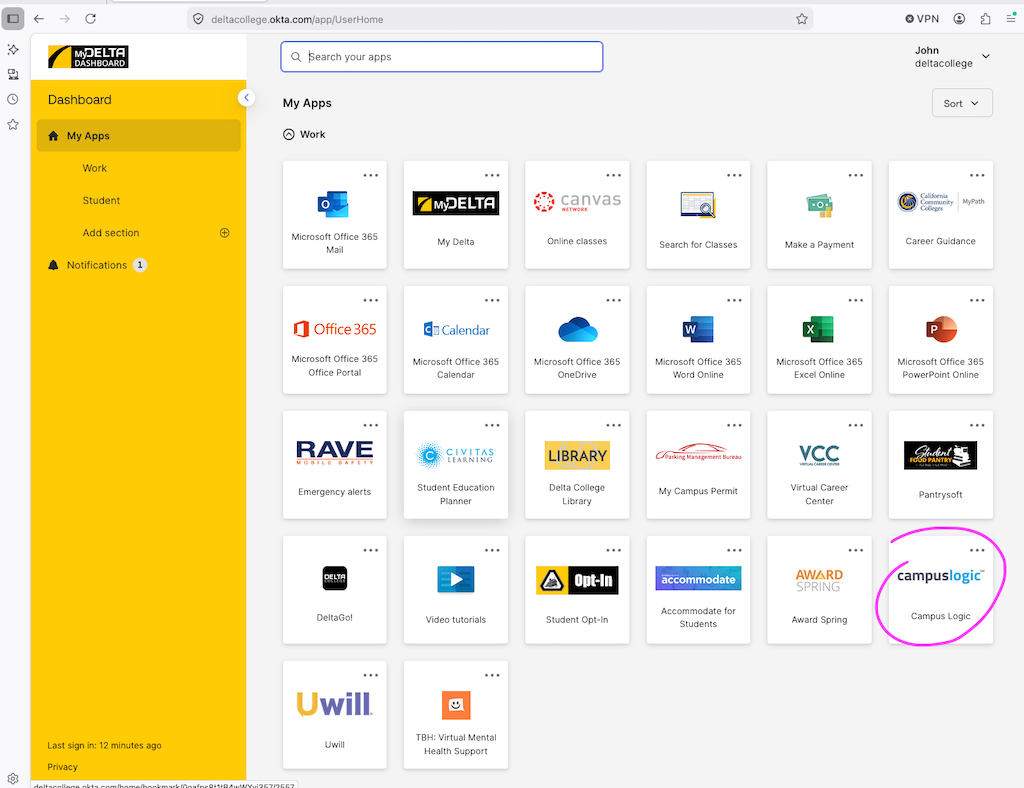Click the browser back arrow
Image resolution: width=1024 pixels, height=788 pixels.
(x=39, y=19)
